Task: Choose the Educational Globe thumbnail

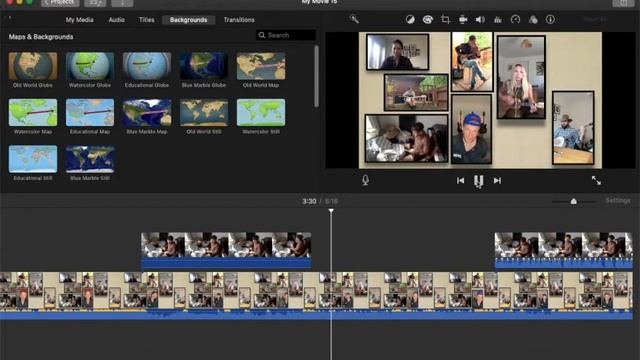Action: pos(147,66)
